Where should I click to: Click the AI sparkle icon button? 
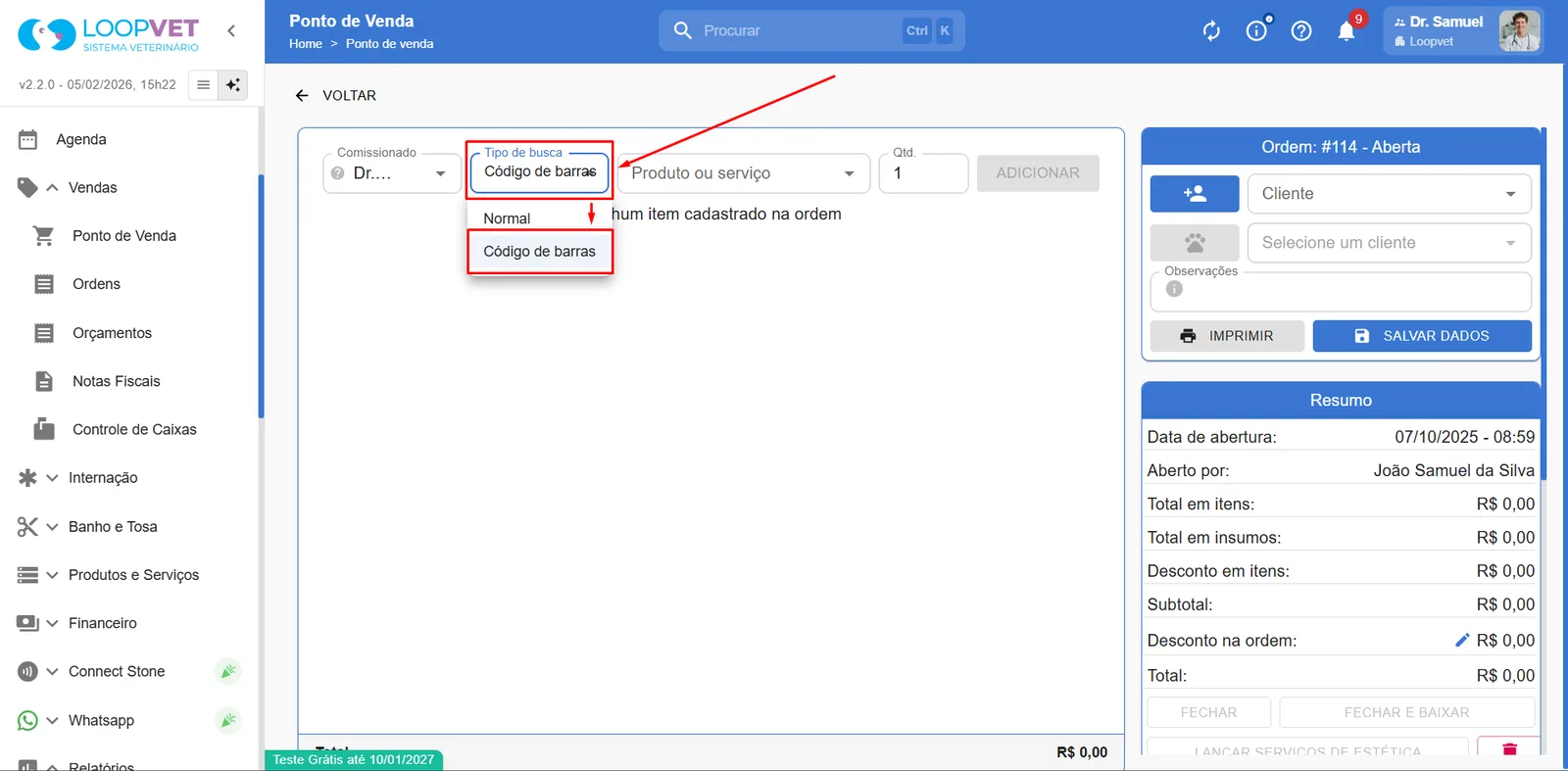(x=233, y=85)
